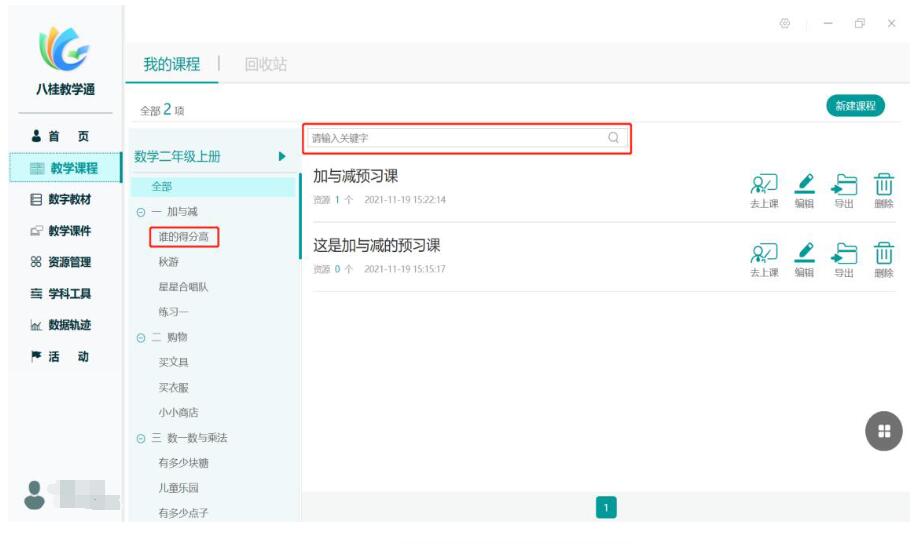
Task: Go to page 1 in pagination
Action: pyautogui.click(x=606, y=508)
